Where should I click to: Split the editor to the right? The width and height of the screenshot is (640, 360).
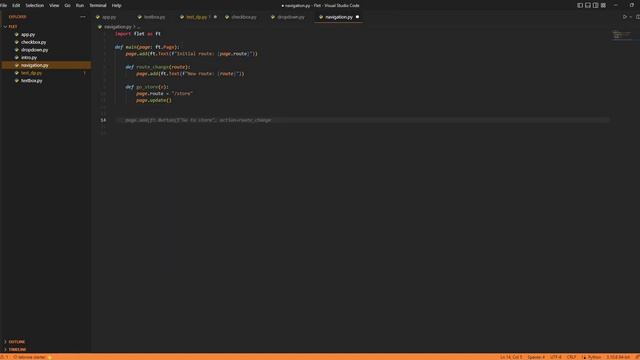(x=638, y=17)
